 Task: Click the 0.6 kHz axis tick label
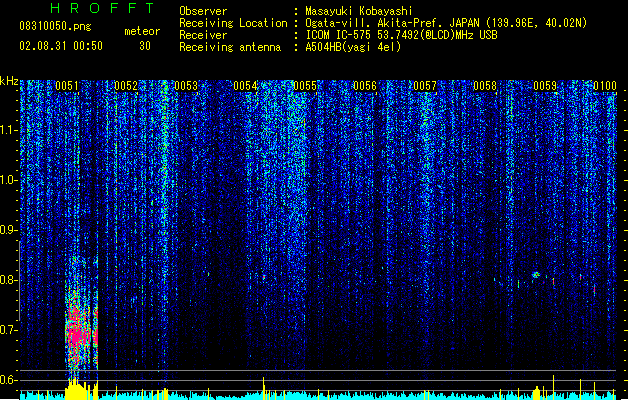(8, 380)
